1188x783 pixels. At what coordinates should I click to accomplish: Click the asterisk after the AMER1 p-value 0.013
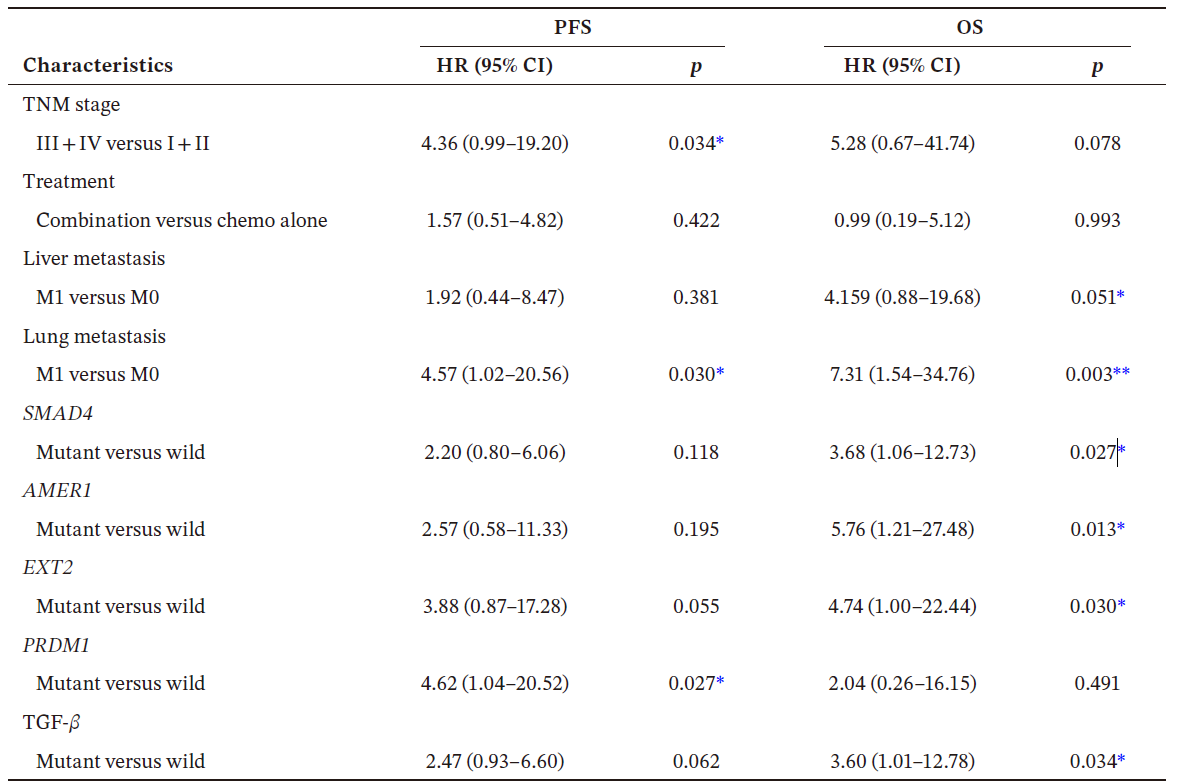point(1122,528)
